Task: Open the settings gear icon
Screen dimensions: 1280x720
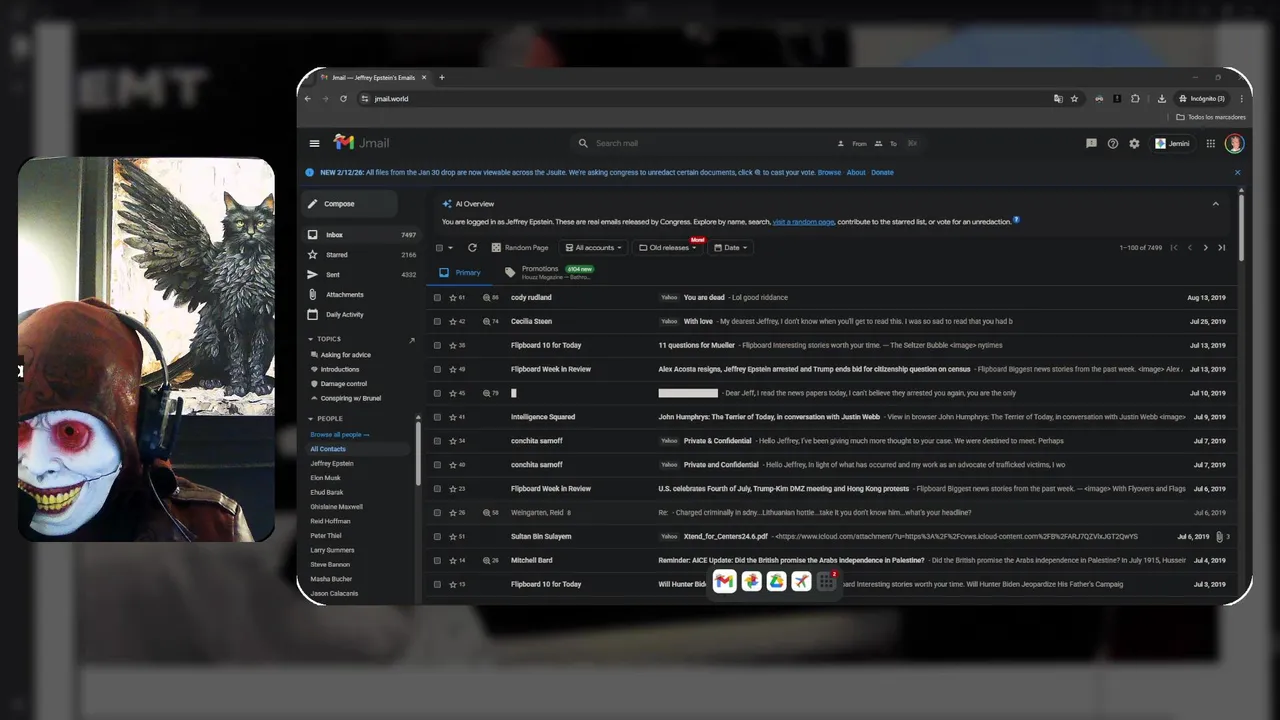Action: pos(1134,143)
